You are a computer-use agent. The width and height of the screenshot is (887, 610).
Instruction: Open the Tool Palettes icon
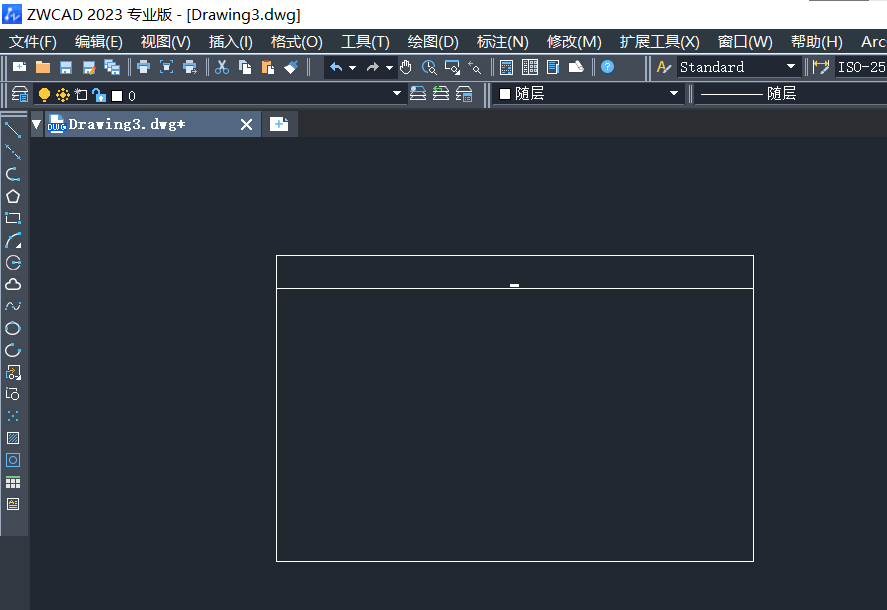pyautogui.click(x=530, y=67)
